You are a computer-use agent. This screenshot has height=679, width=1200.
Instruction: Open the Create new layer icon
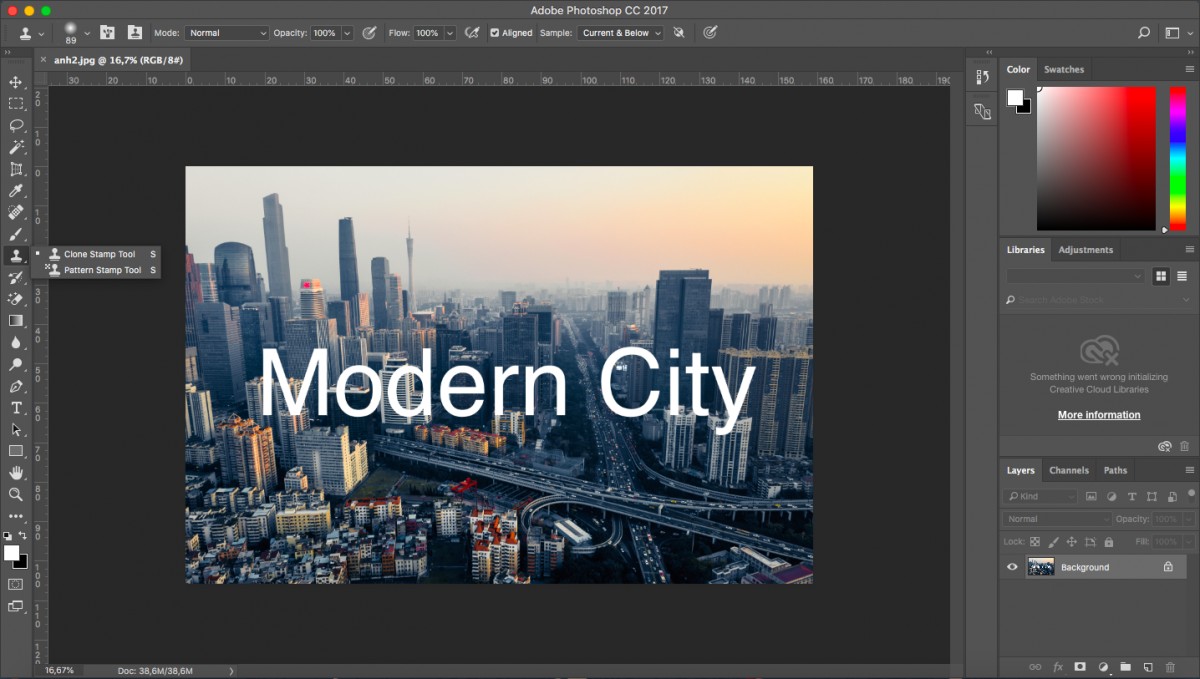[x=1147, y=666]
